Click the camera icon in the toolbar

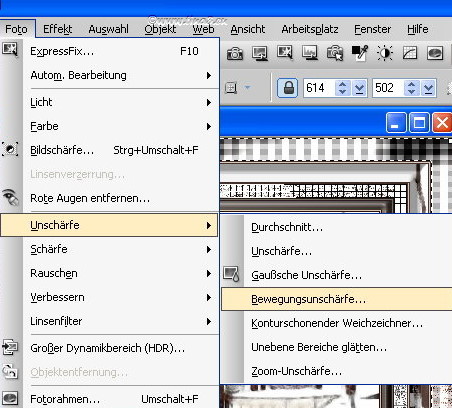pyautogui.click(x=235, y=53)
